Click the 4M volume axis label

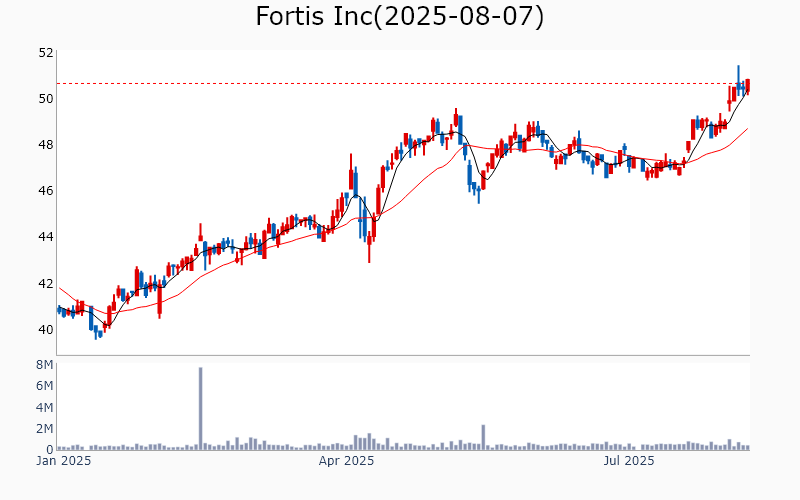pyautogui.click(x=44, y=407)
